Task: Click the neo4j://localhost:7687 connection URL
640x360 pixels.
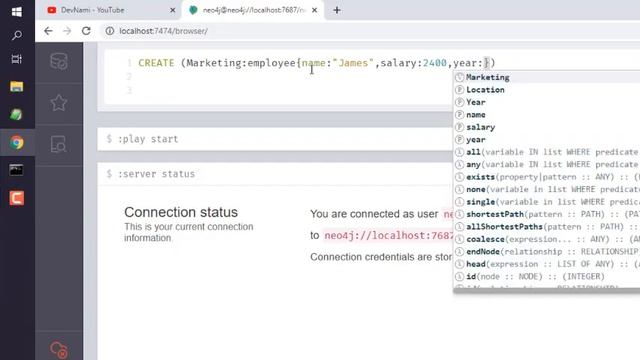Action: click(389, 236)
